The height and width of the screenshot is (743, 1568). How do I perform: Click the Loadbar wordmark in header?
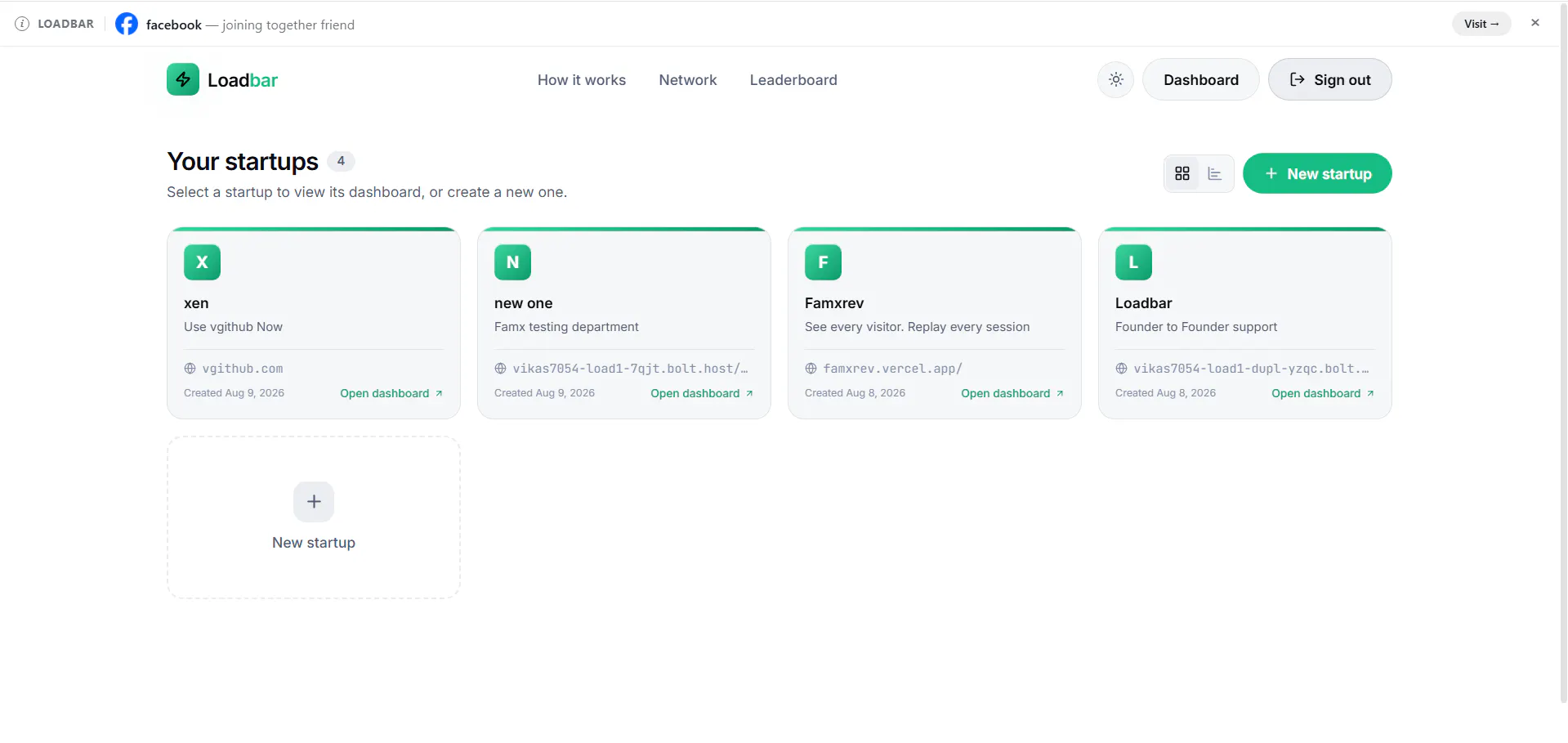pos(243,80)
